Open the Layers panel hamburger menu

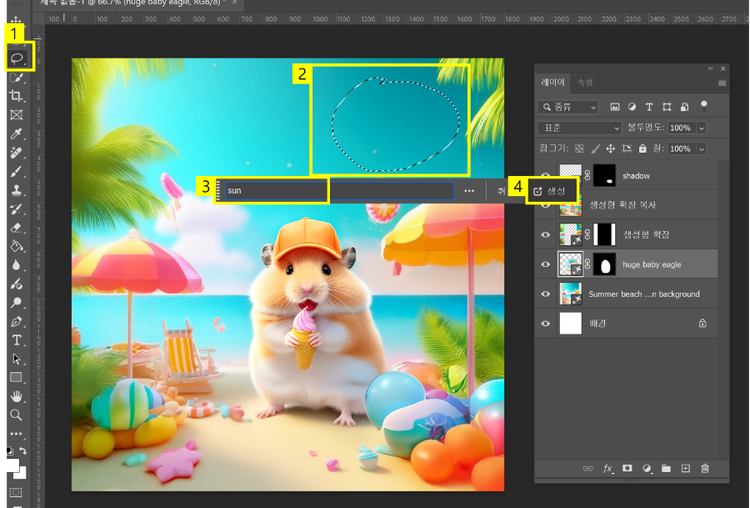pos(722,83)
